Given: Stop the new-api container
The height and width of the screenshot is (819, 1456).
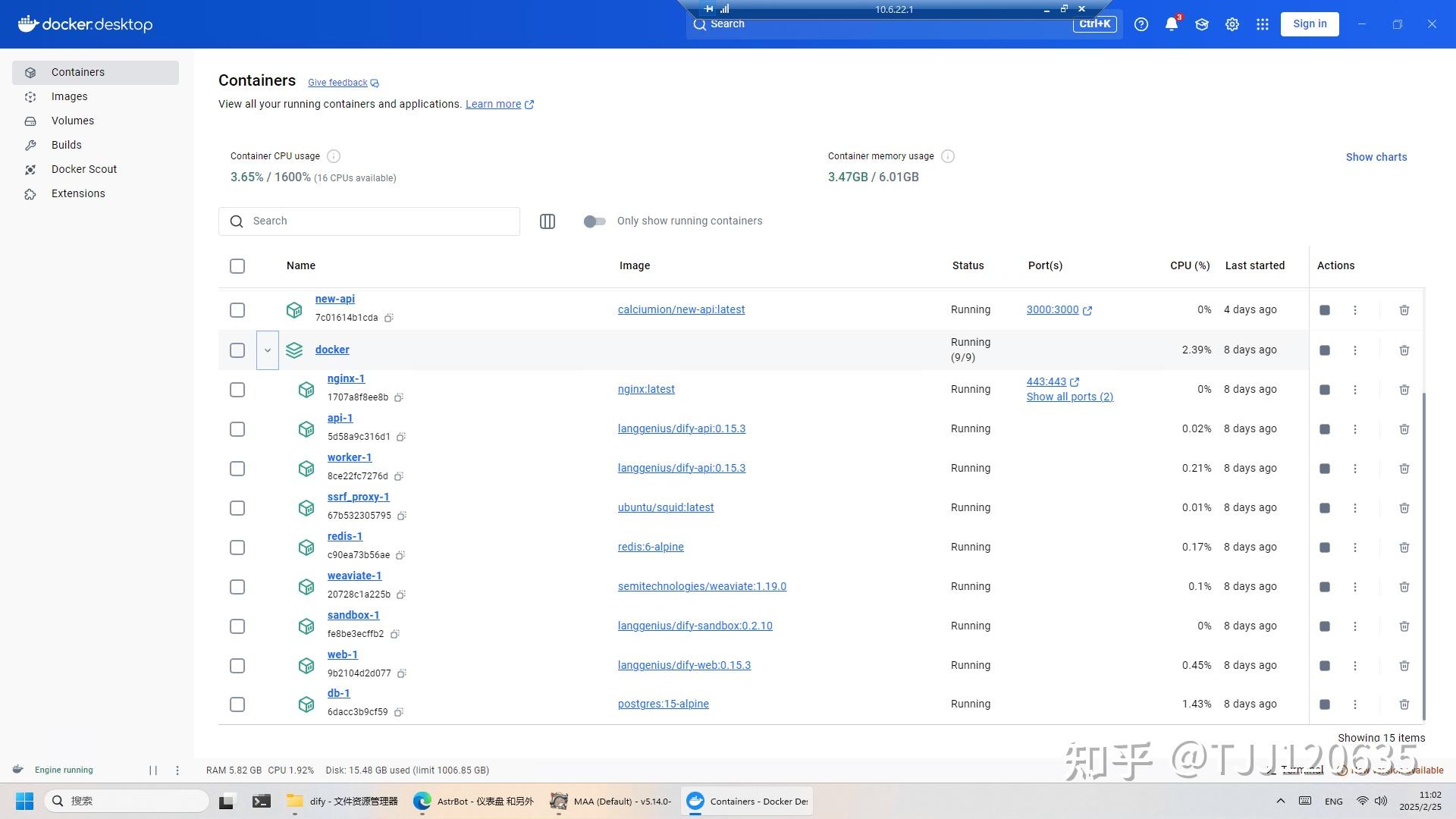Looking at the screenshot, I should pos(1324,309).
